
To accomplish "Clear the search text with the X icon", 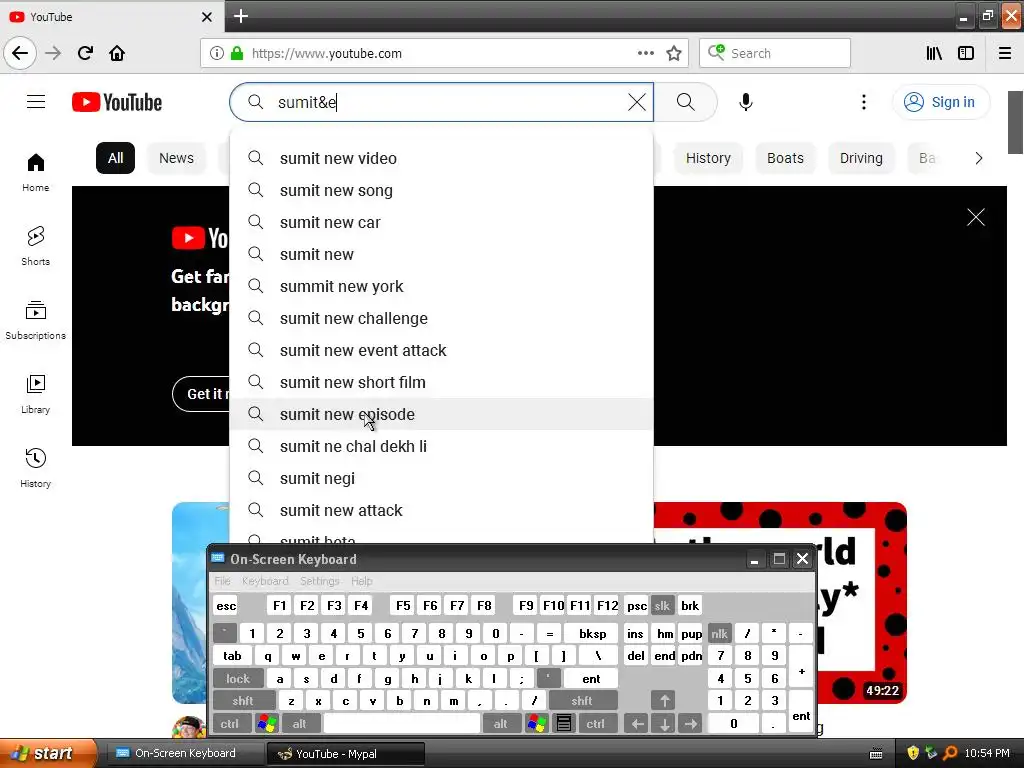I will click(x=637, y=102).
